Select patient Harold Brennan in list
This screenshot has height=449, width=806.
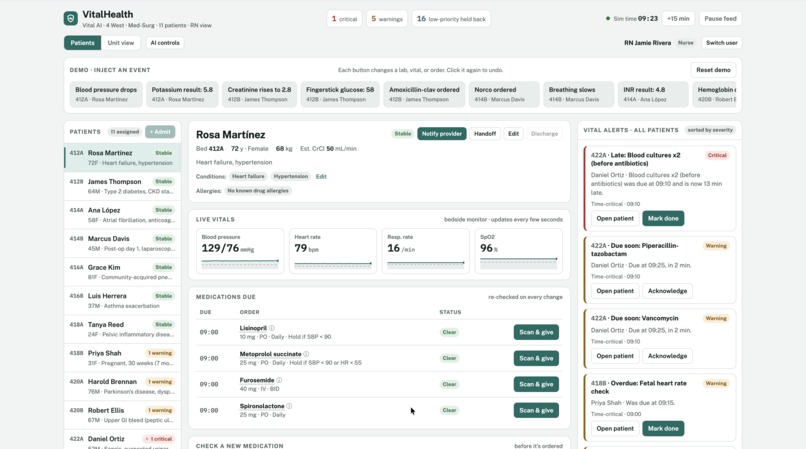(123, 386)
